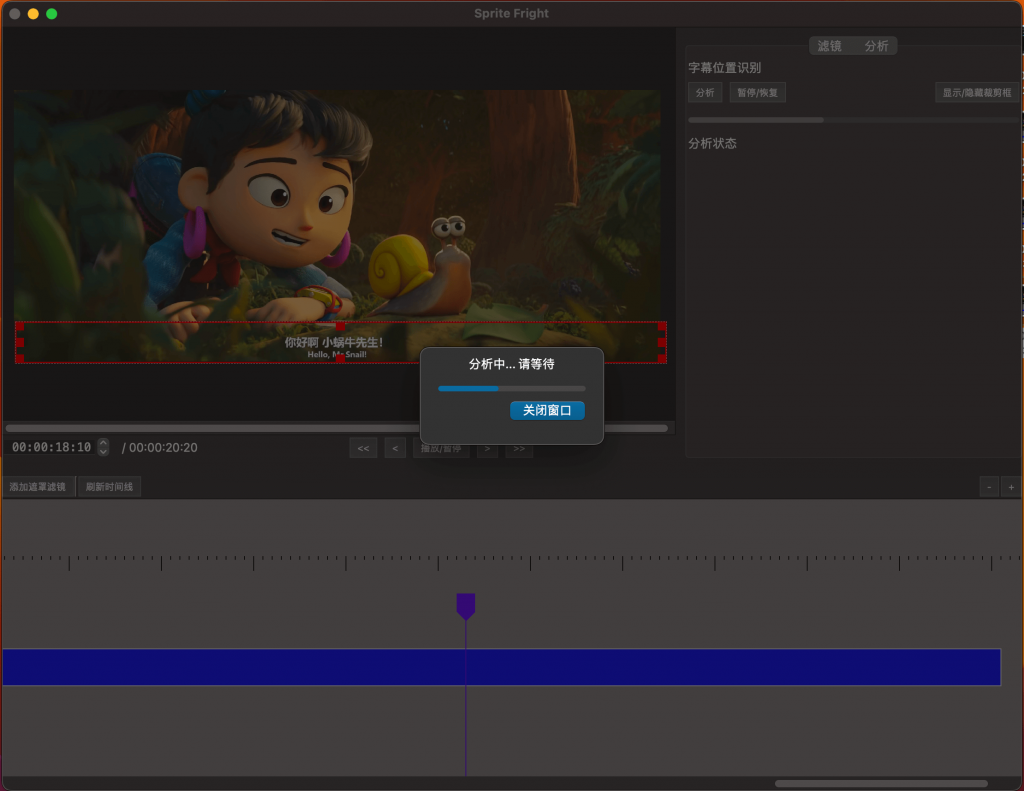Click the horizontal scrollbar below the timeline

click(881, 783)
